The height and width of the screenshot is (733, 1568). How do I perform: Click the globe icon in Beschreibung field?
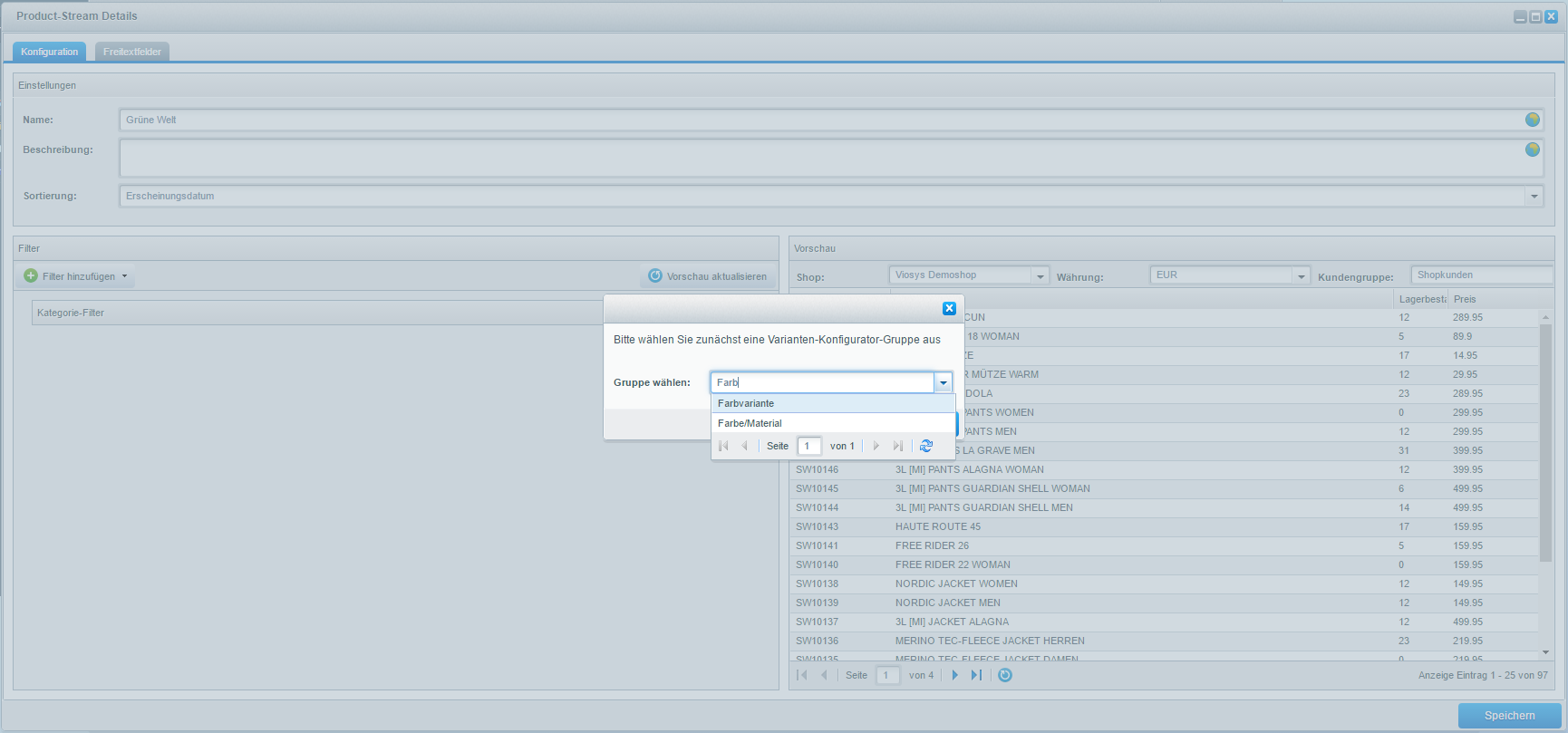1533,149
